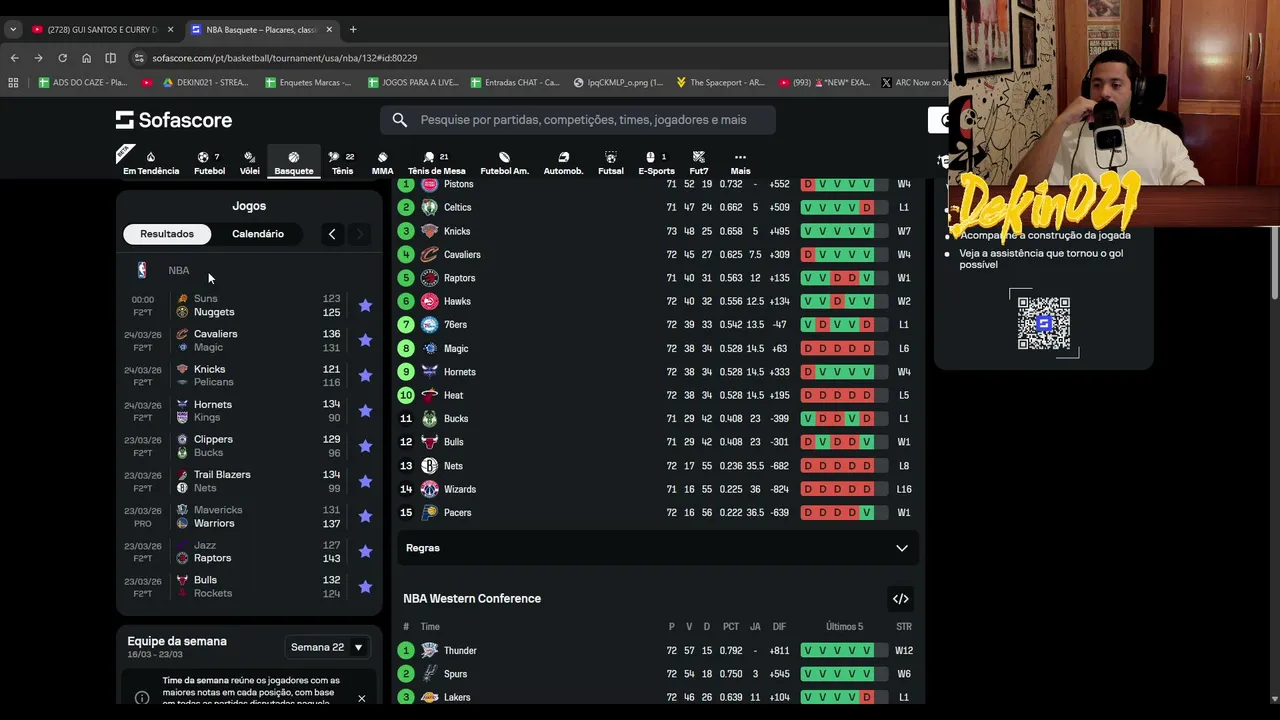This screenshot has height=720, width=1280.
Task: Click the QR code image
Action: tap(1043, 323)
